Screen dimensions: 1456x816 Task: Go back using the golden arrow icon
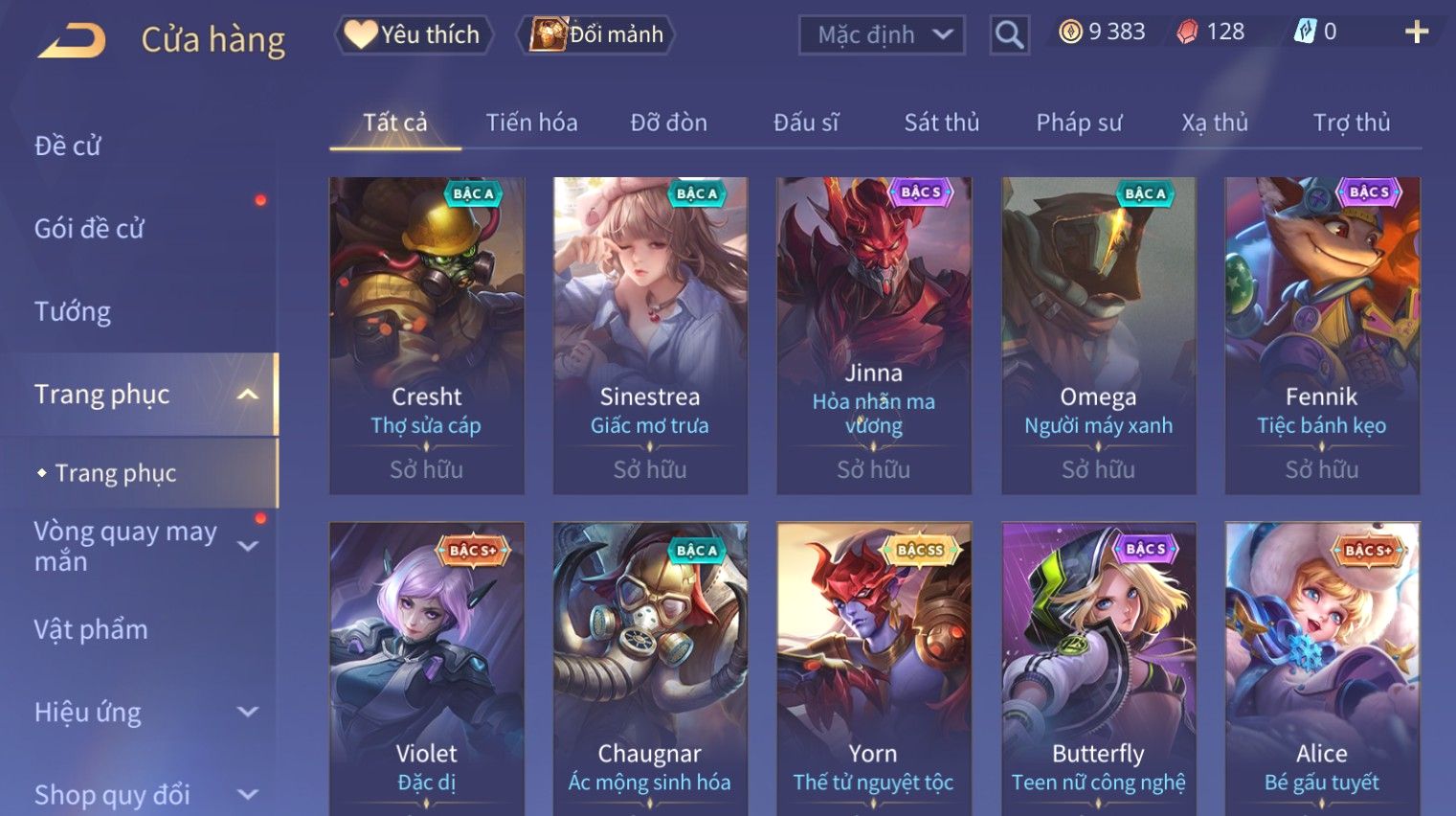tap(72, 40)
